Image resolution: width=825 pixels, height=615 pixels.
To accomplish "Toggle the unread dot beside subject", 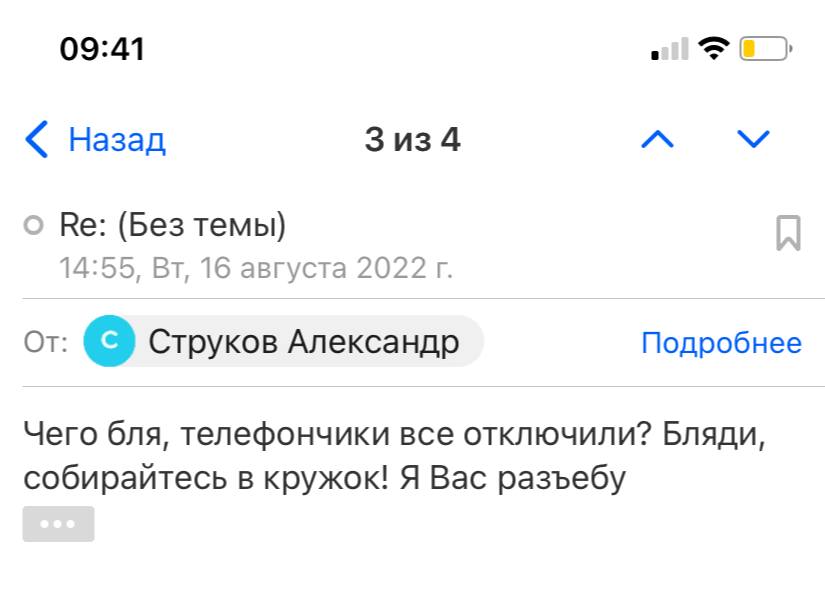I will pos(34,227).
